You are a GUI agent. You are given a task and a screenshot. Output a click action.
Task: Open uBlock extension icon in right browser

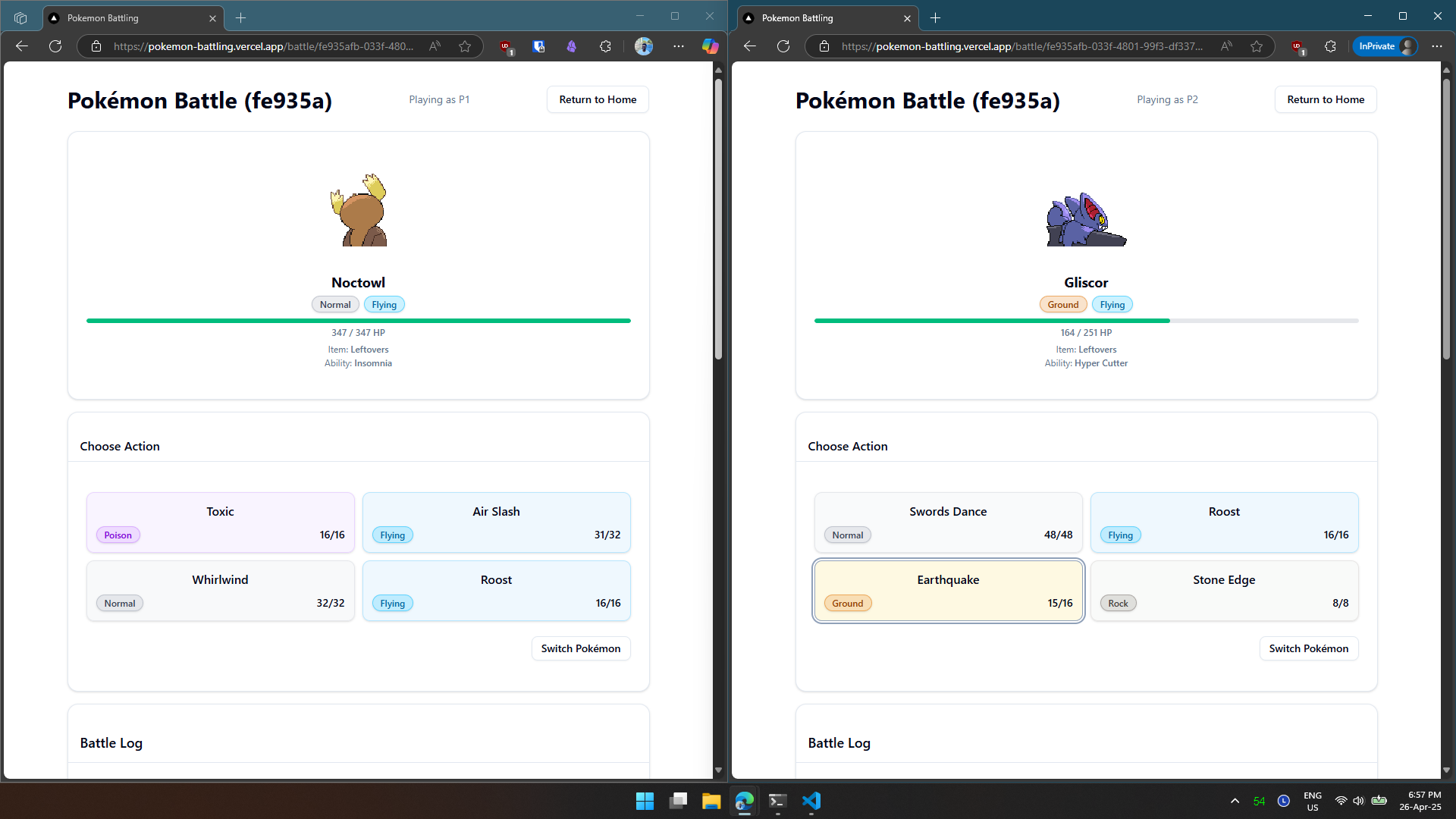pos(1298,47)
